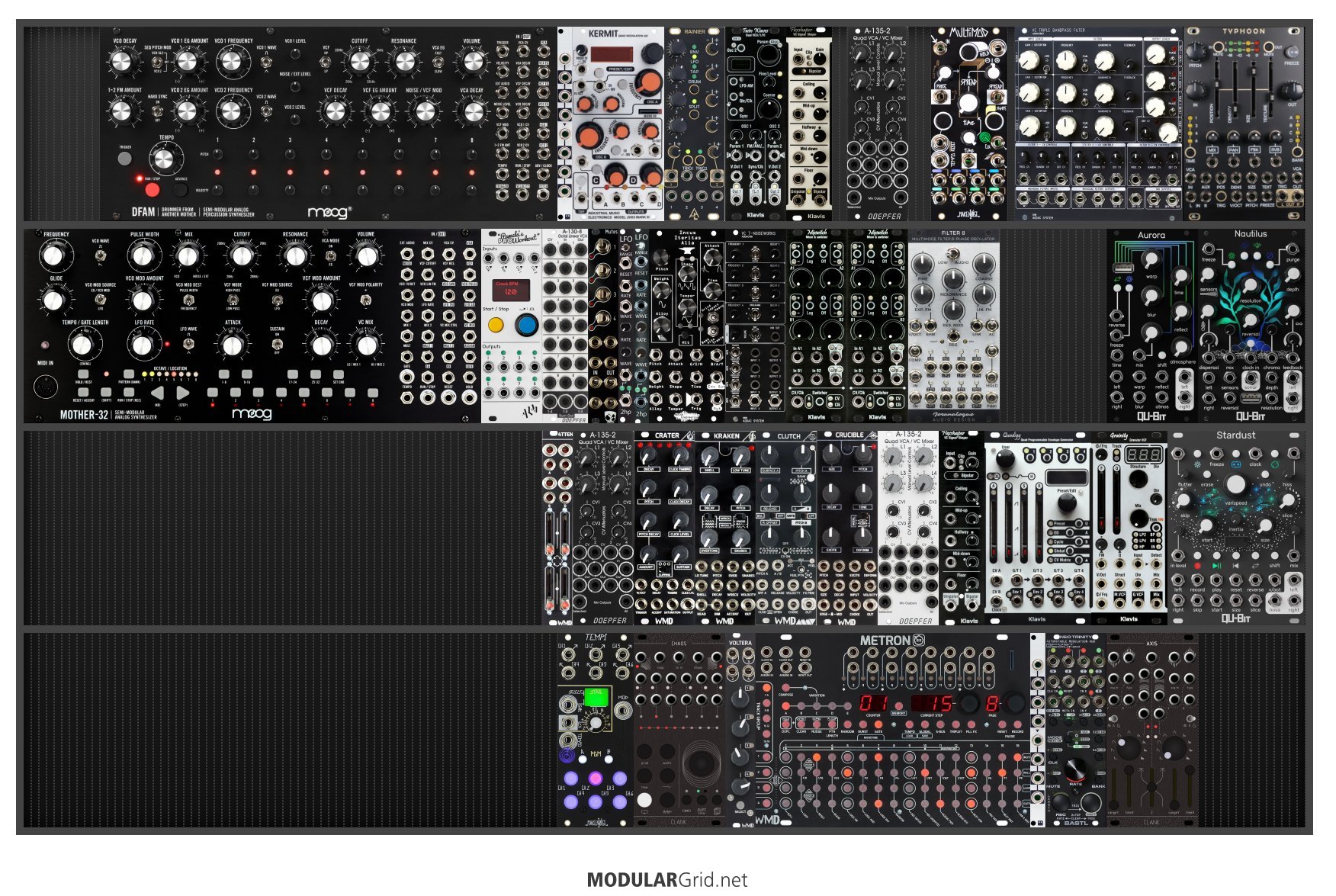
Task: Select the Multimod module
Action: pos(968,124)
